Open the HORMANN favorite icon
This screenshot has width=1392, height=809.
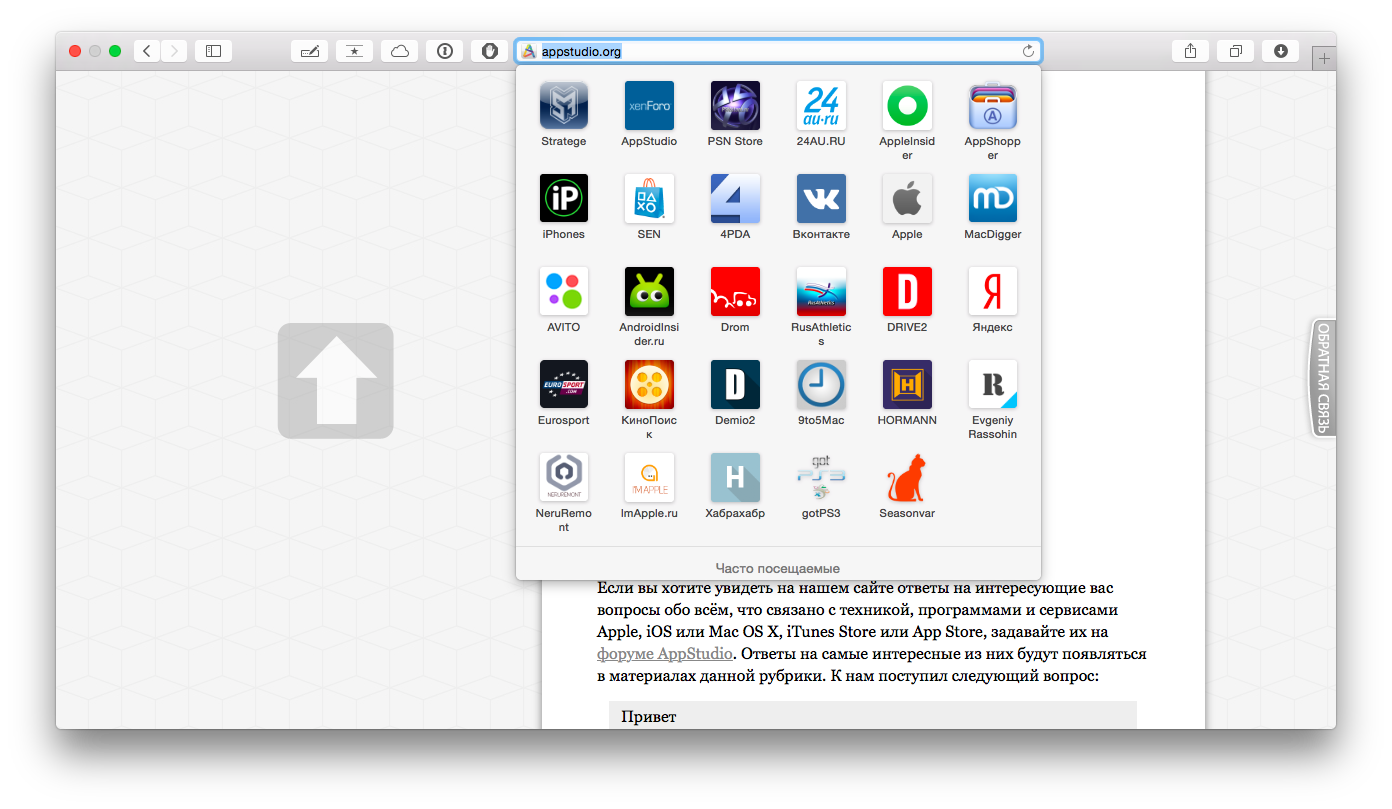pos(907,385)
